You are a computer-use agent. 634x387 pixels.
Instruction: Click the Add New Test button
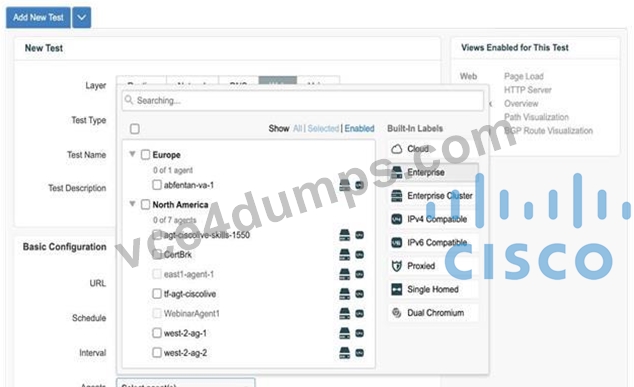38,17
